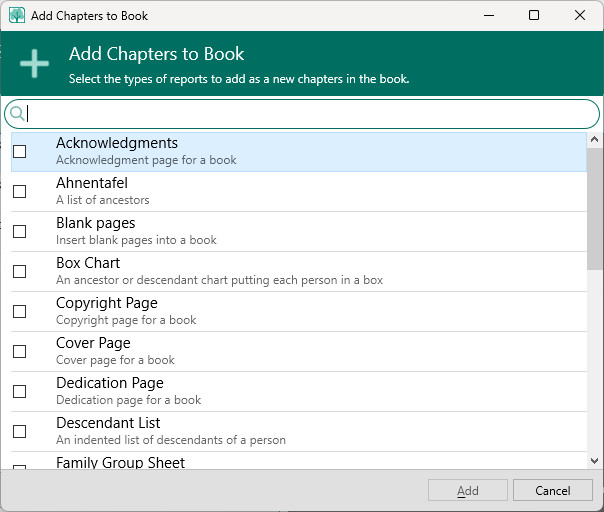Enable the Descendant List checkbox
Viewport: 604px width, 512px height.
coord(20,432)
